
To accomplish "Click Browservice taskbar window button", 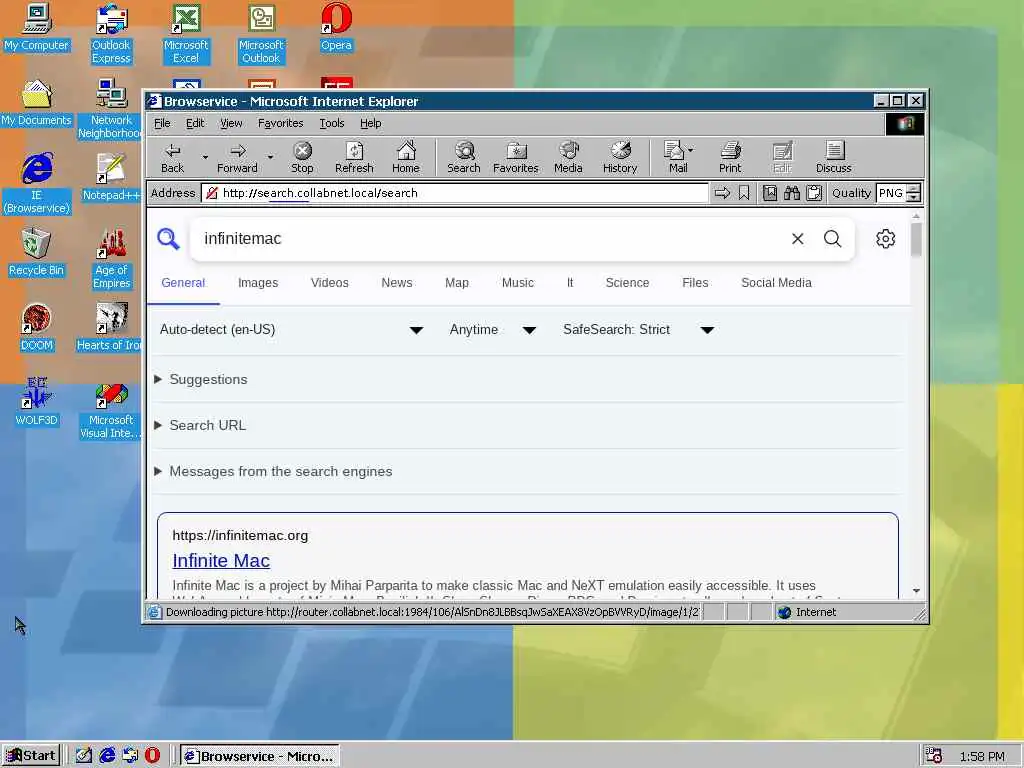I will 260,756.
